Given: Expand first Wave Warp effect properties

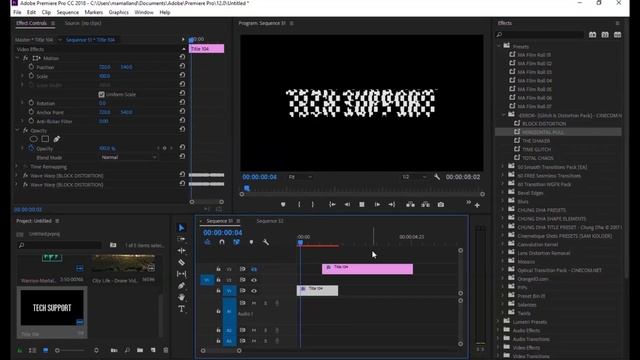Looking at the screenshot, I should click(17, 176).
